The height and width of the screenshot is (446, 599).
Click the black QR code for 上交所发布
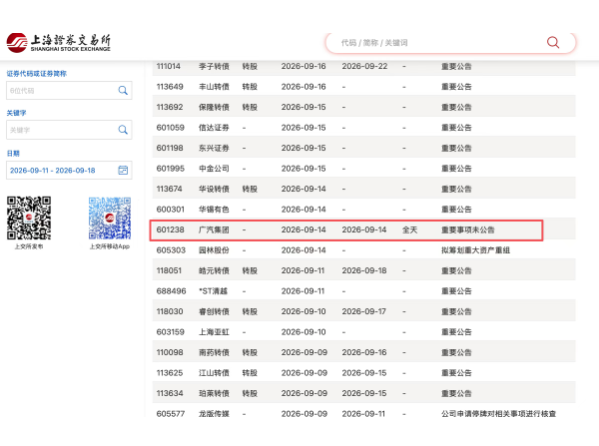(x=29, y=218)
